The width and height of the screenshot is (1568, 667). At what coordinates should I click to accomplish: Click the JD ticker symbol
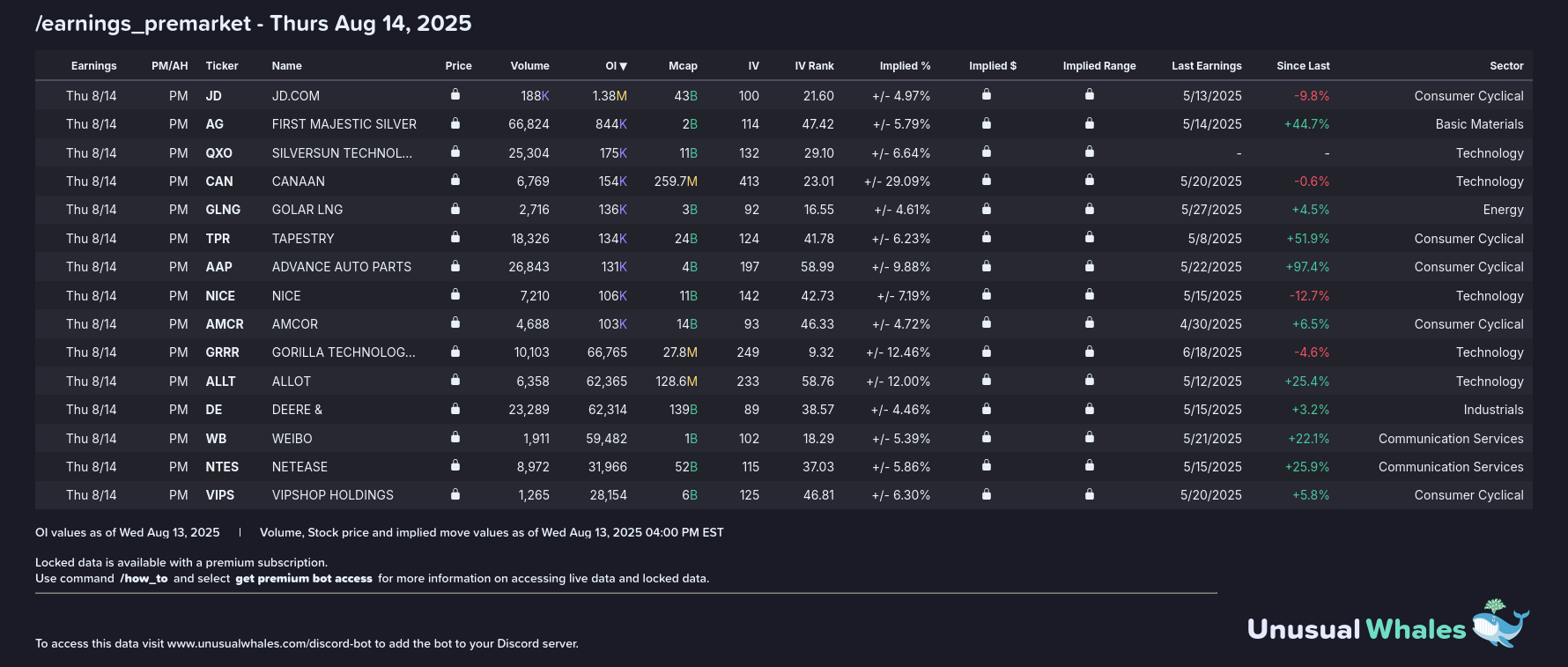coord(213,96)
